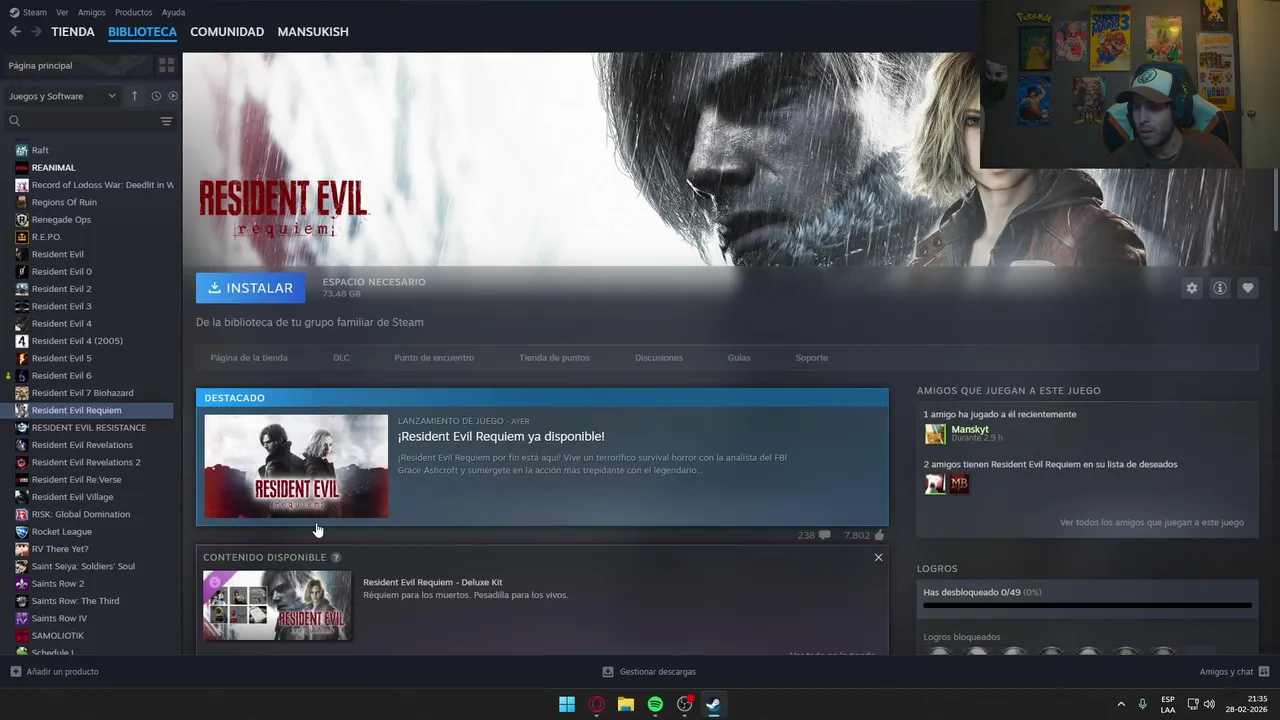Switch library to grid collections view

167,65
